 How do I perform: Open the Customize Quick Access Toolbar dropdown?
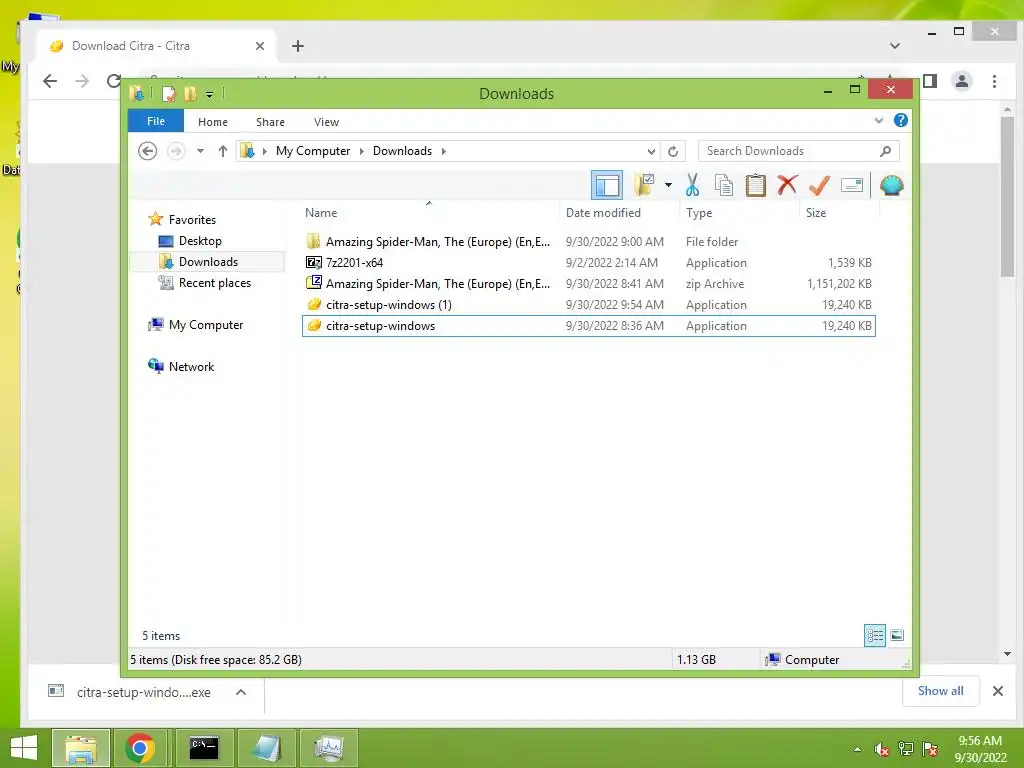click(209, 95)
